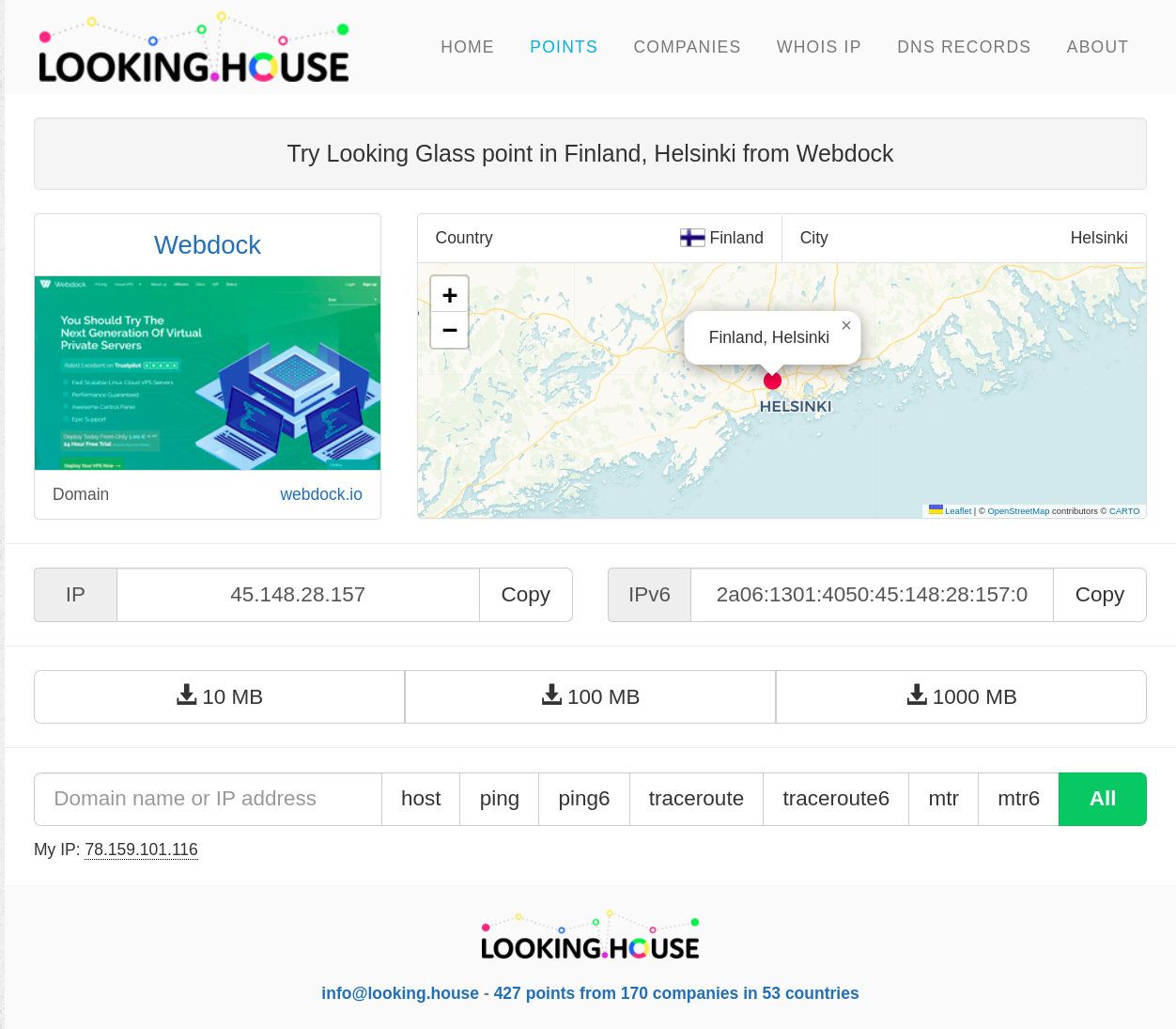Open the CARTO attribution link
Screen dimensions: 1176x1029
[1124, 511]
